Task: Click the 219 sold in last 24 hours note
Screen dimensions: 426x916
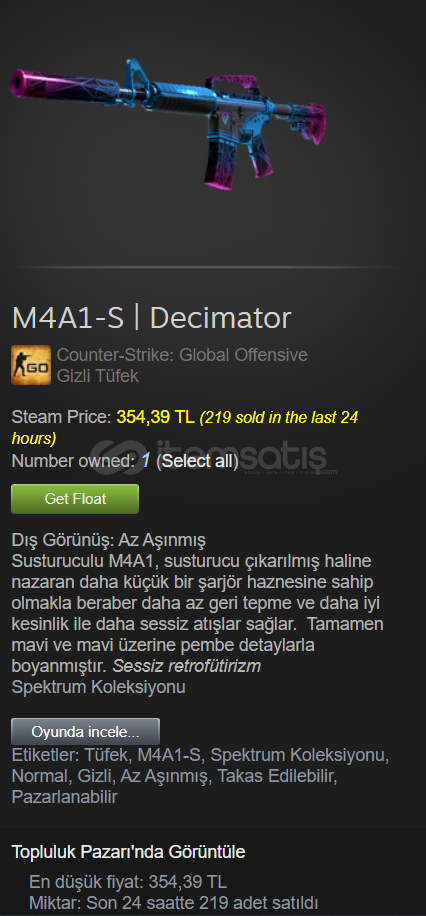Action: click(x=185, y=428)
